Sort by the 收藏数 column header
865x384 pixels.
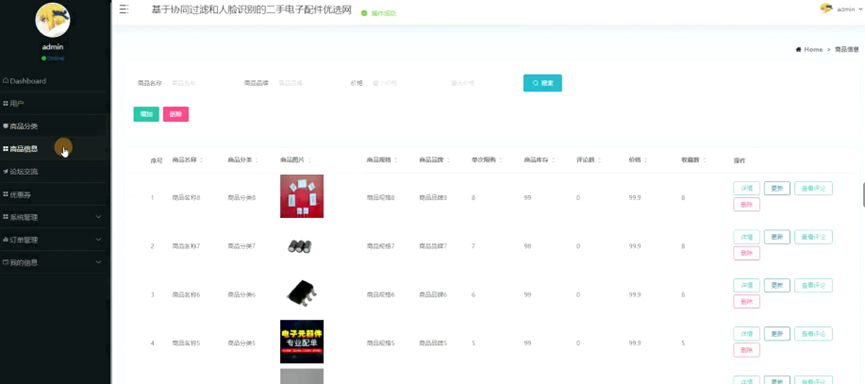tap(693, 160)
